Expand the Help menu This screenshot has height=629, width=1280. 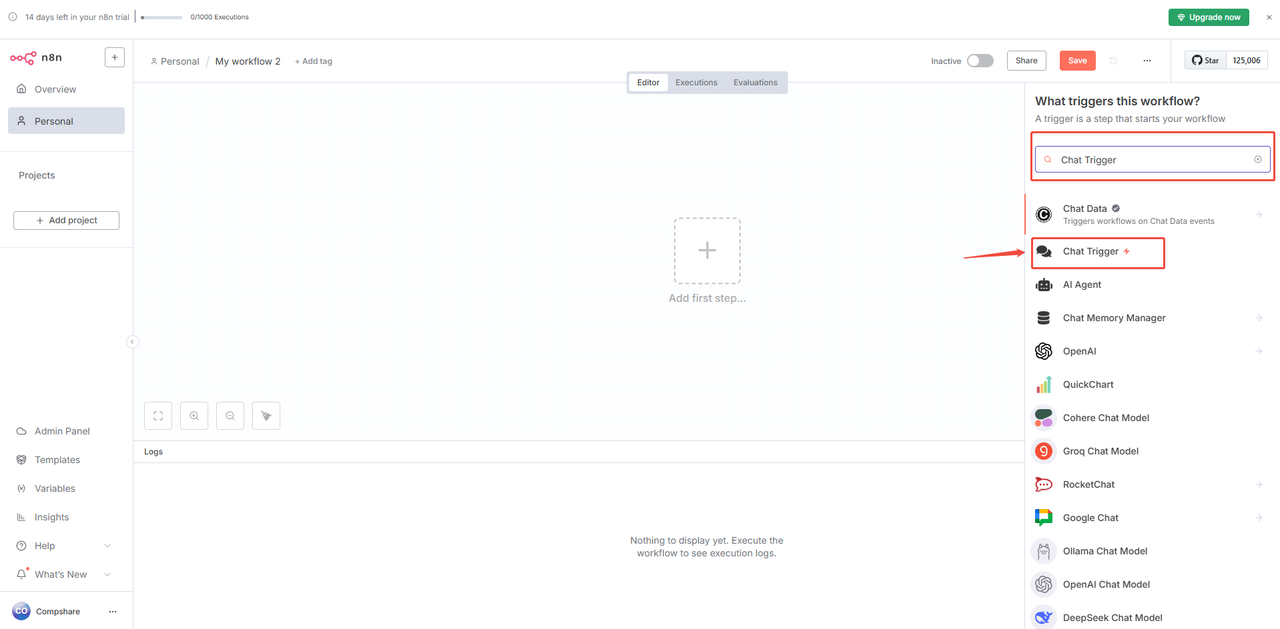(x=66, y=546)
